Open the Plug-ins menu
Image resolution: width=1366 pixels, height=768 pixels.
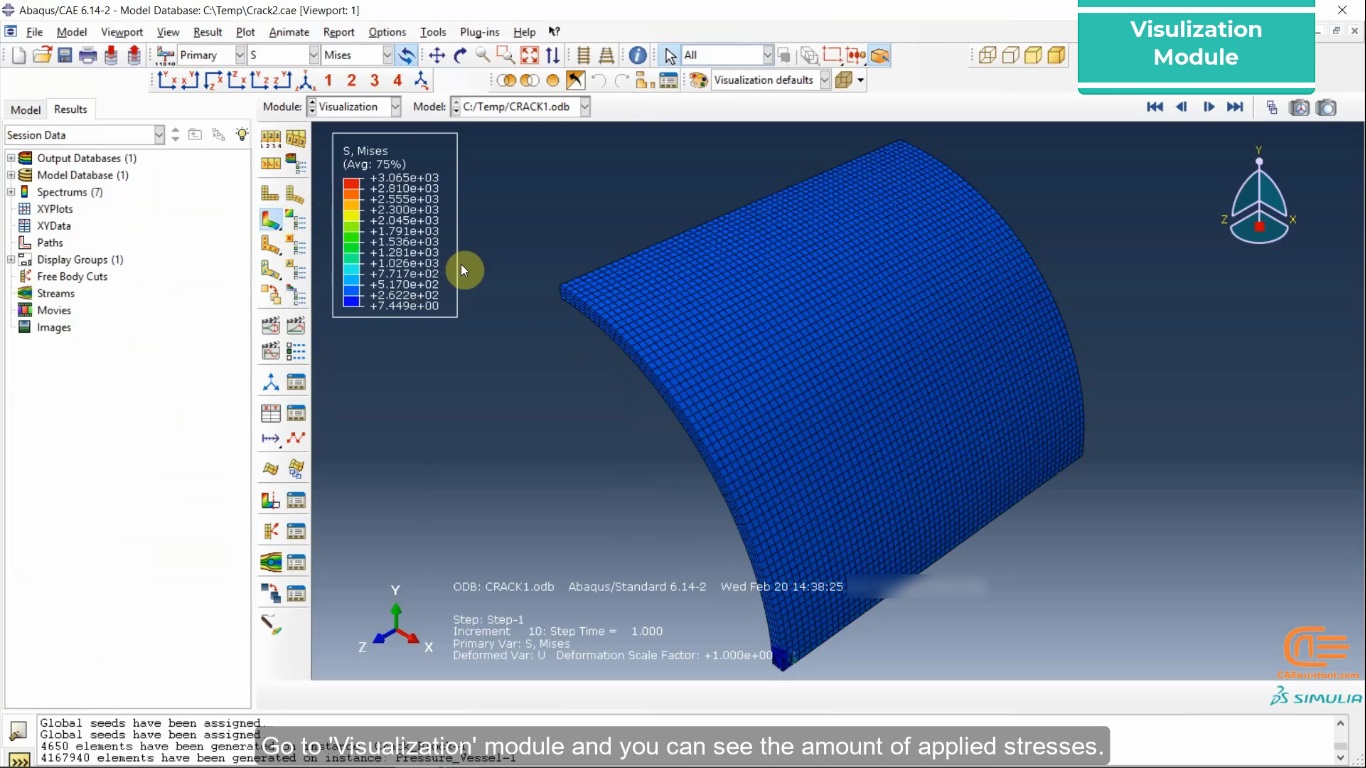(479, 32)
